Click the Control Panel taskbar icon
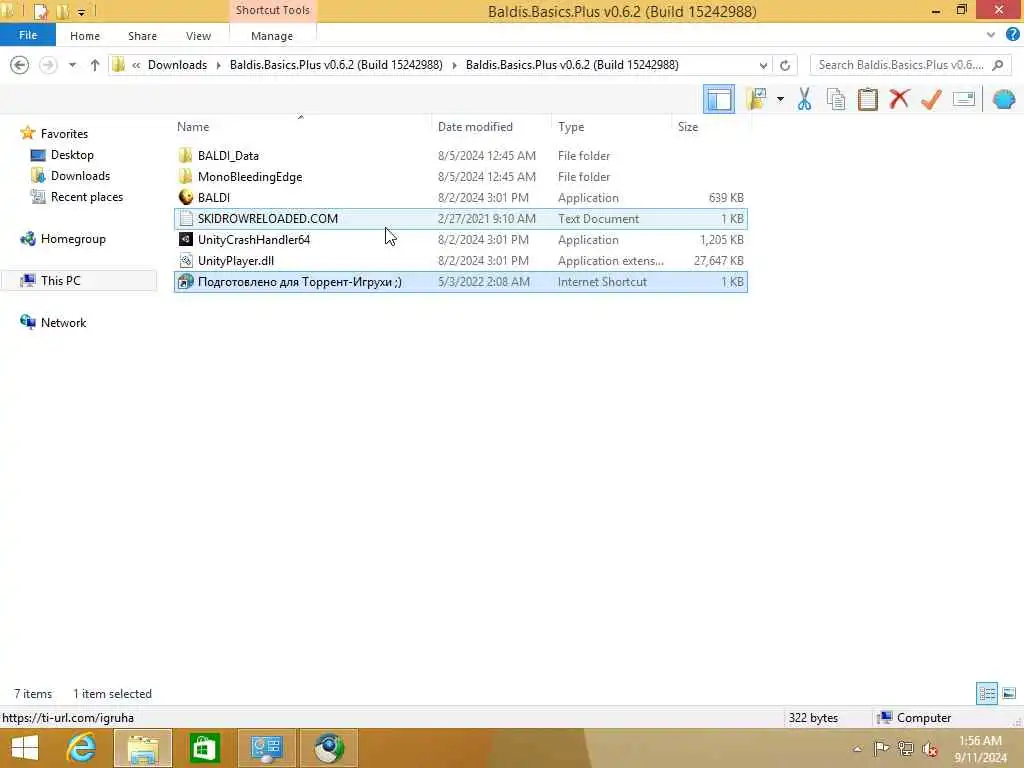The image size is (1024, 768). tap(266, 748)
